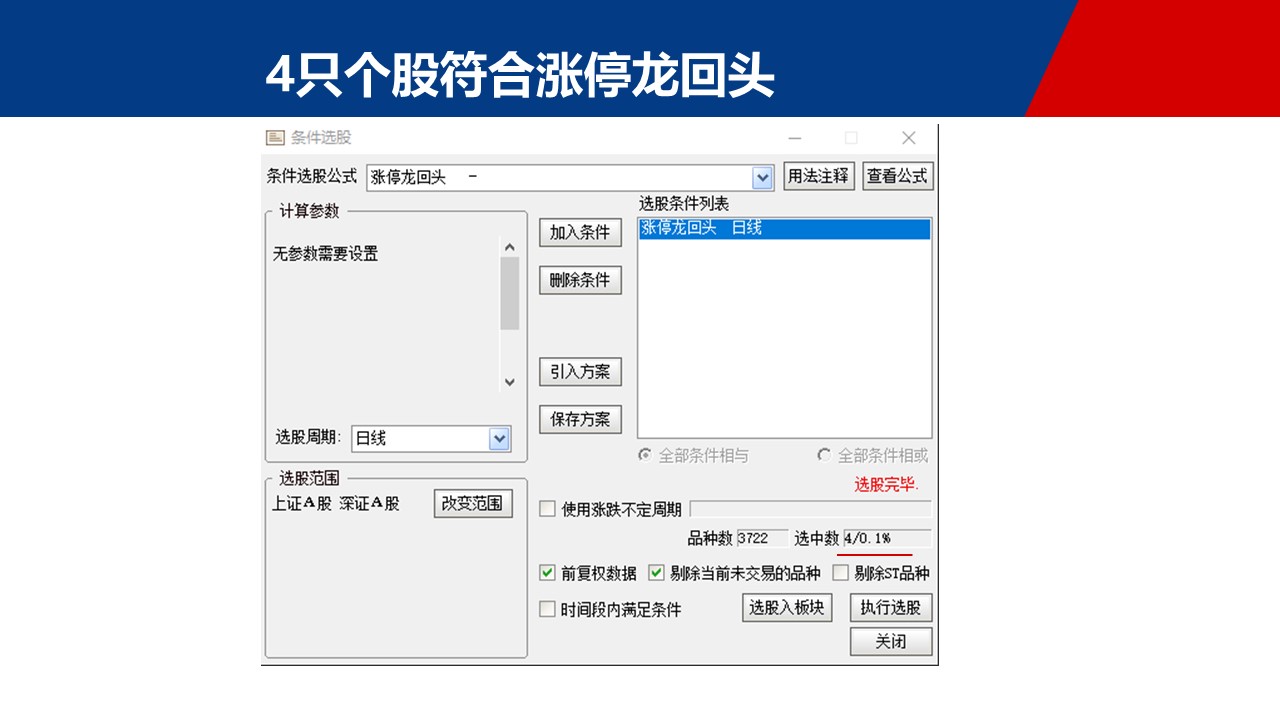
Task: Click the 品种数 field showing 3722
Action: click(x=762, y=538)
